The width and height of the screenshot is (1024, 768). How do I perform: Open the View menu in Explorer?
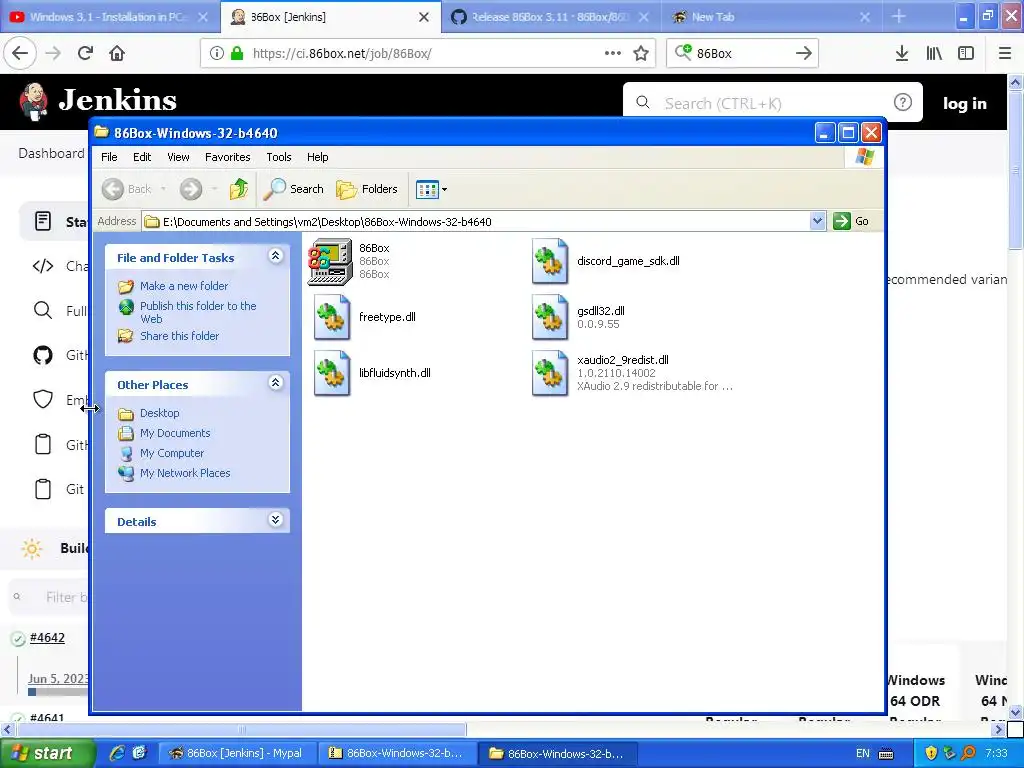tap(178, 157)
